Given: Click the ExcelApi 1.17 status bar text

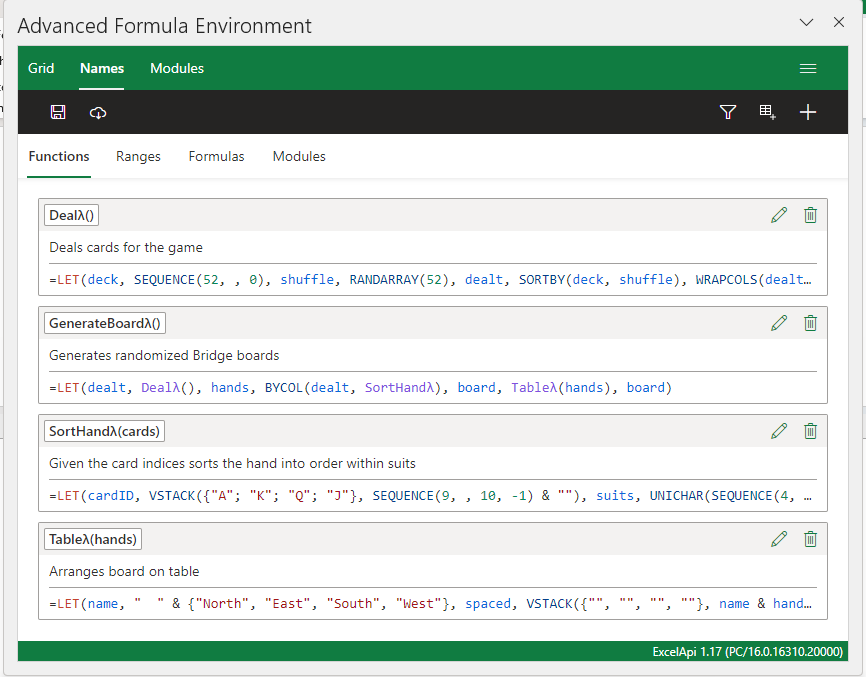Looking at the screenshot, I should pyautogui.click(x=748, y=652).
